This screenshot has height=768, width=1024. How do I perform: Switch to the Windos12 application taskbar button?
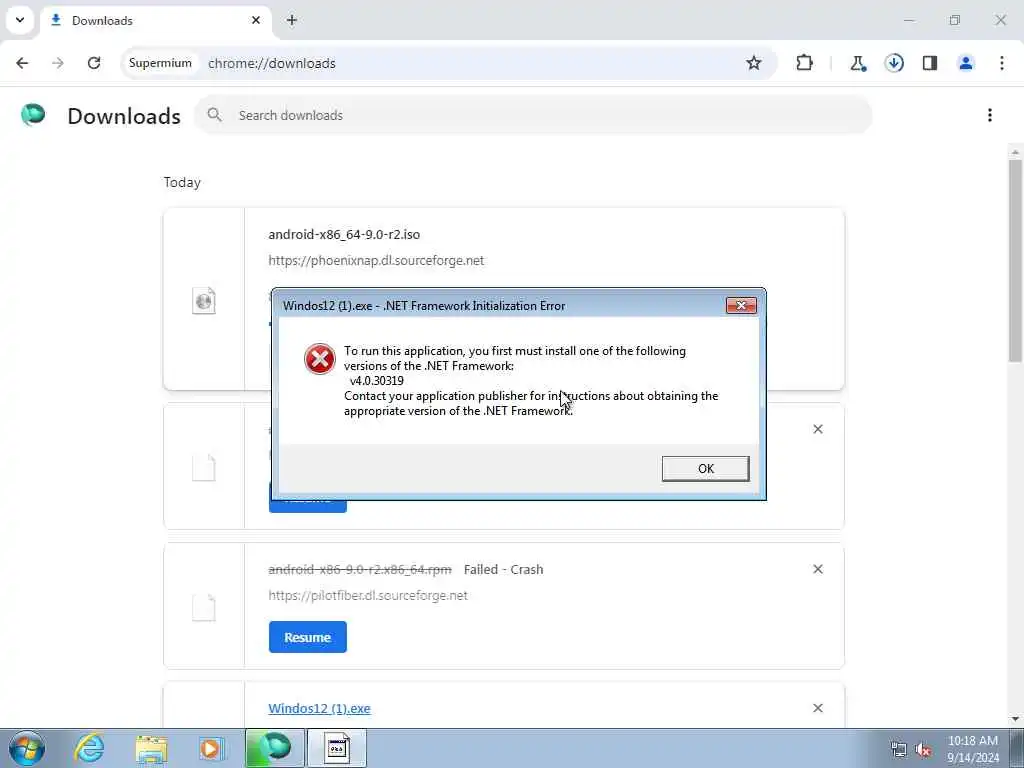337,748
